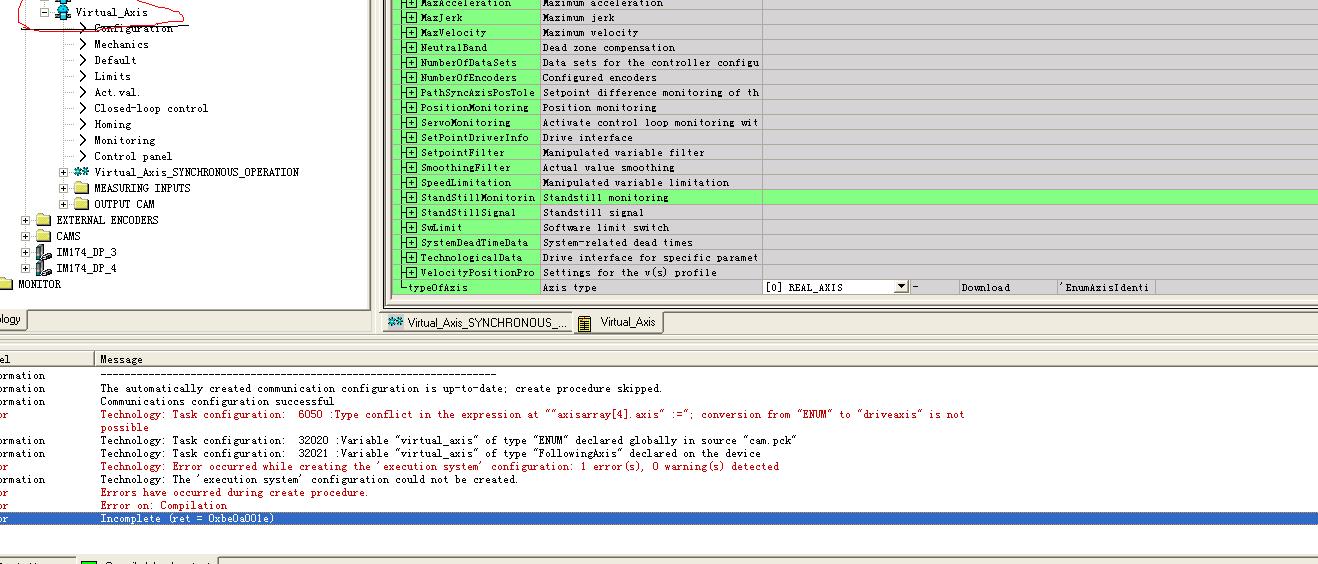Open Mechanics under Virtual_Axis
The image size is (1318, 564).
121,44
